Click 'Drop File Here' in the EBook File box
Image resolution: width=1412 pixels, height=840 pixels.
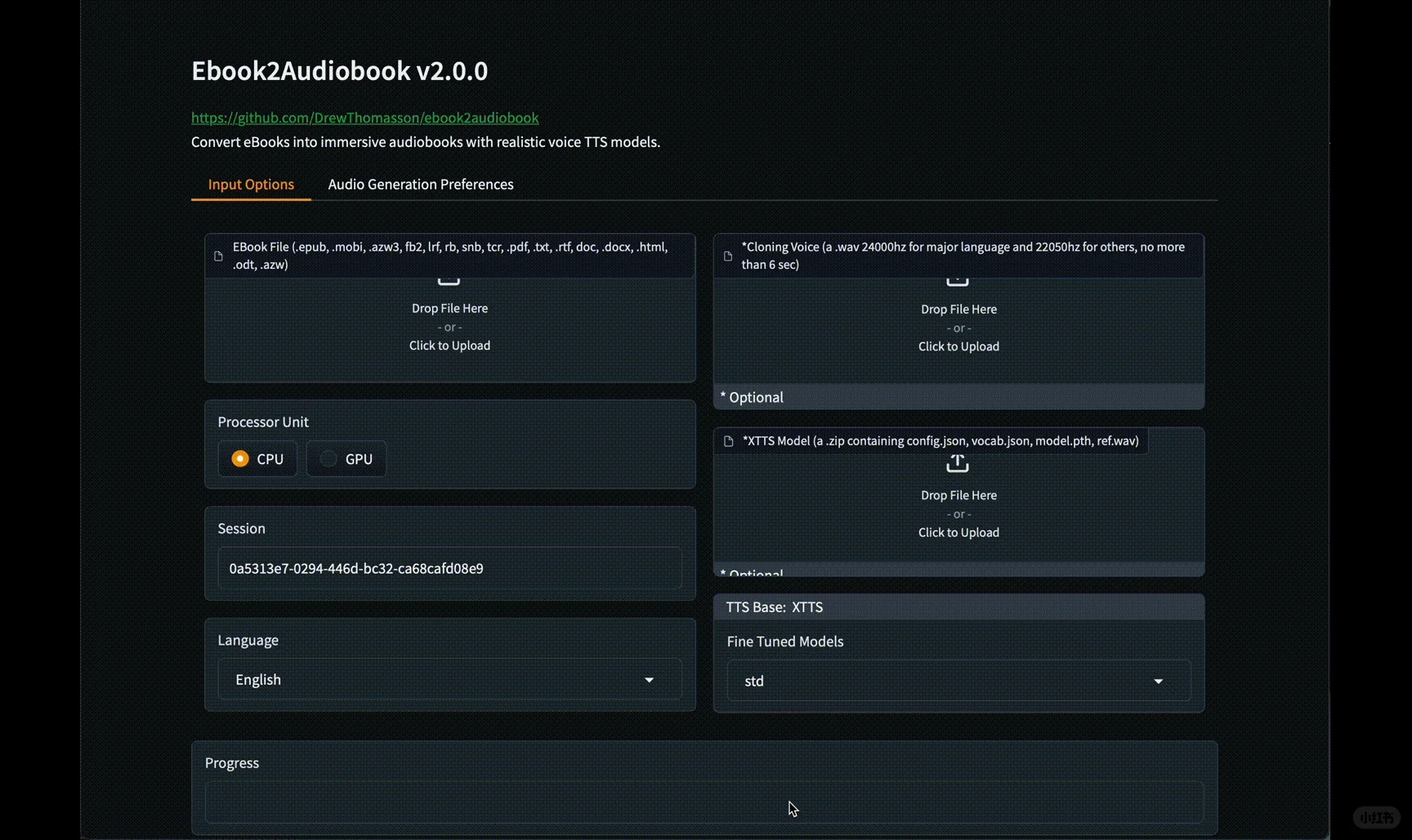(449, 308)
